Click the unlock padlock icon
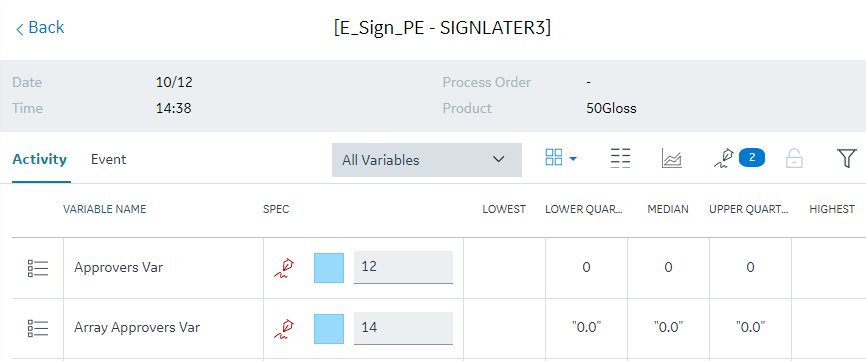The width and height of the screenshot is (866, 361). click(x=794, y=159)
